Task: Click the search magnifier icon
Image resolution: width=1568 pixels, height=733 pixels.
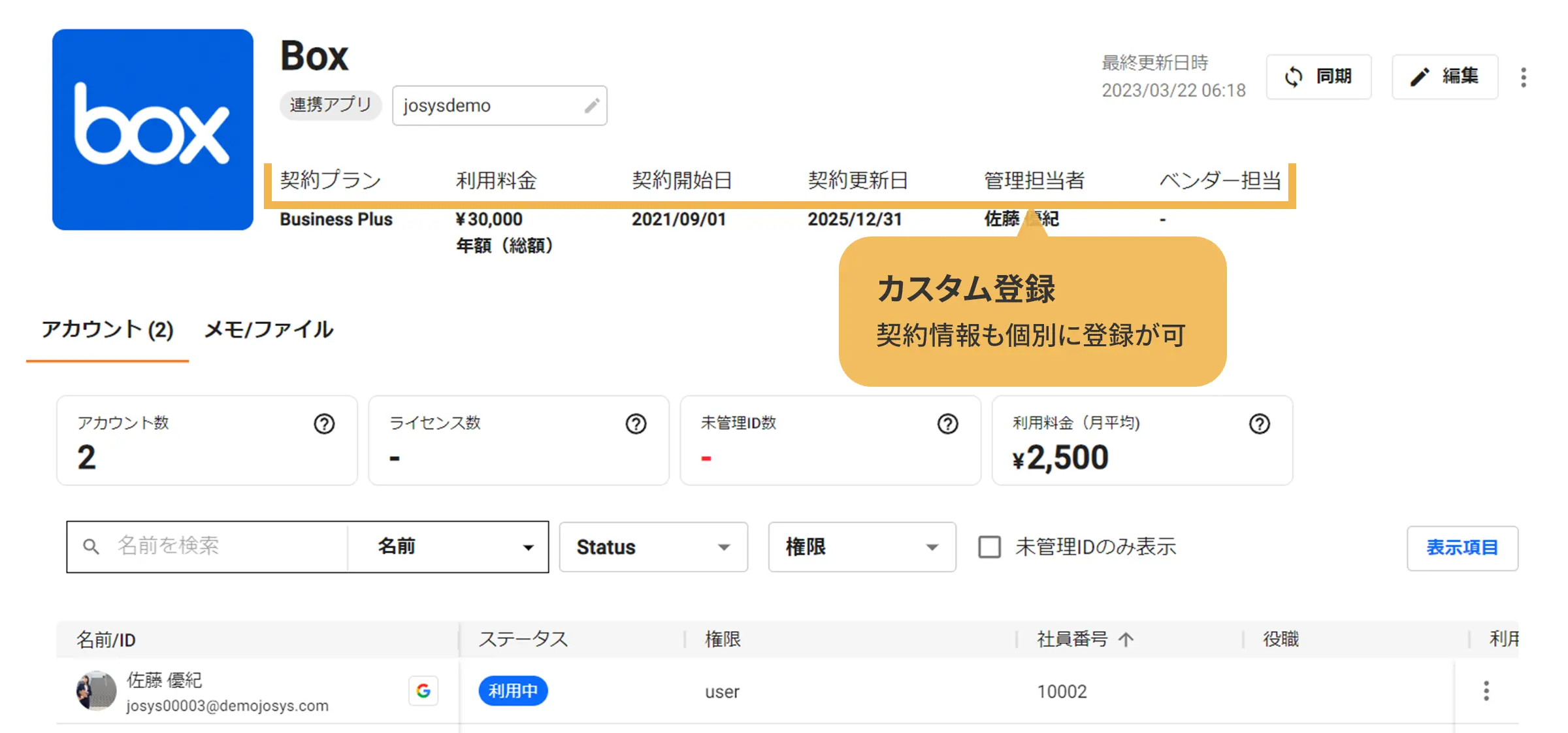Action: pyautogui.click(x=91, y=547)
